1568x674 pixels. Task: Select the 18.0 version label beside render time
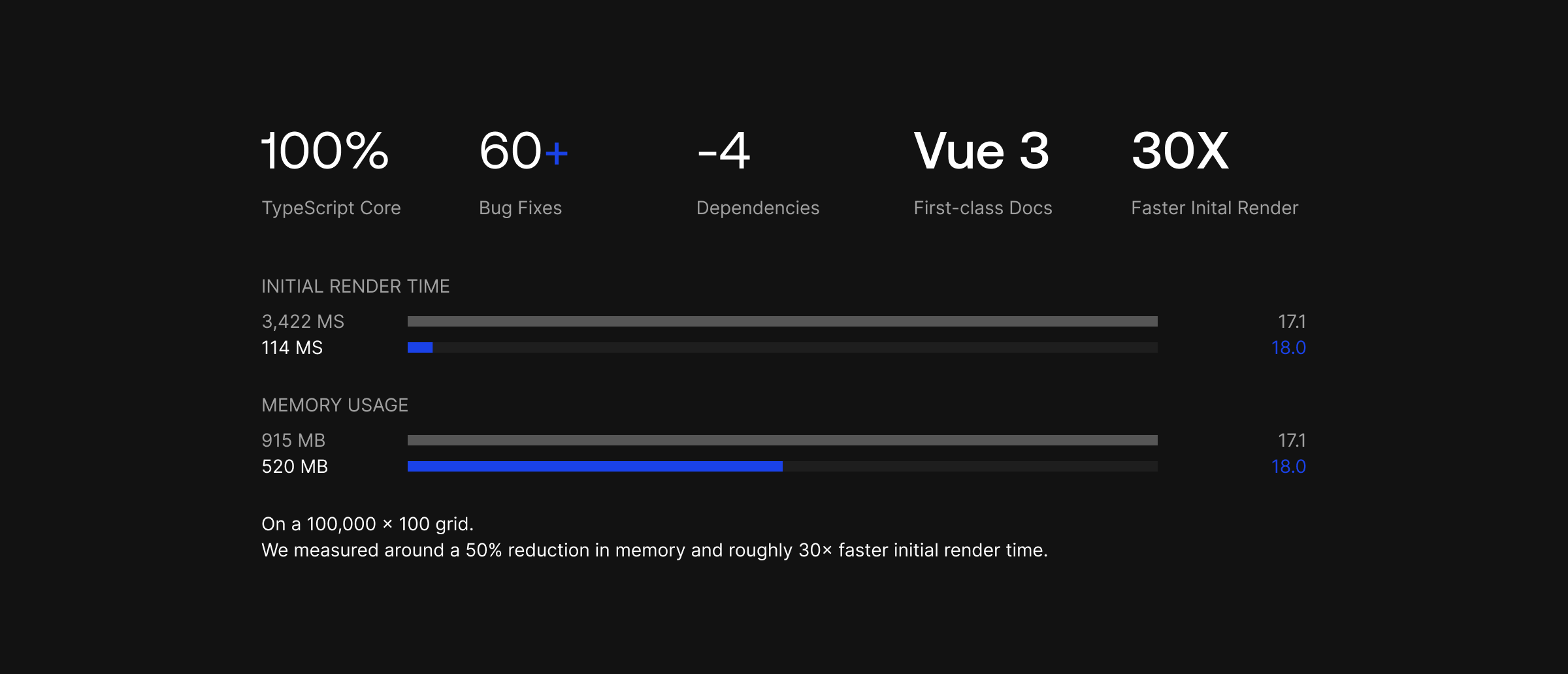pos(1288,347)
